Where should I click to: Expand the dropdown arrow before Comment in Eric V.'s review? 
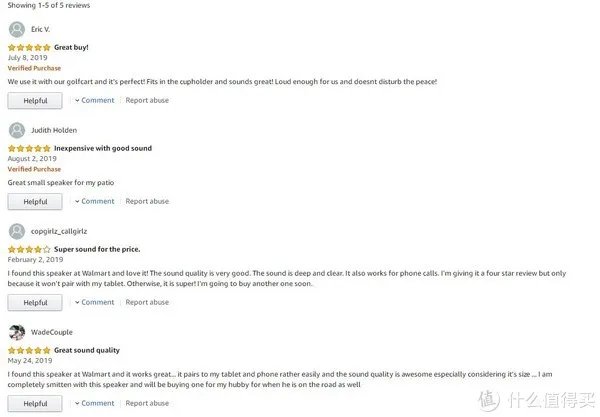tap(76, 100)
